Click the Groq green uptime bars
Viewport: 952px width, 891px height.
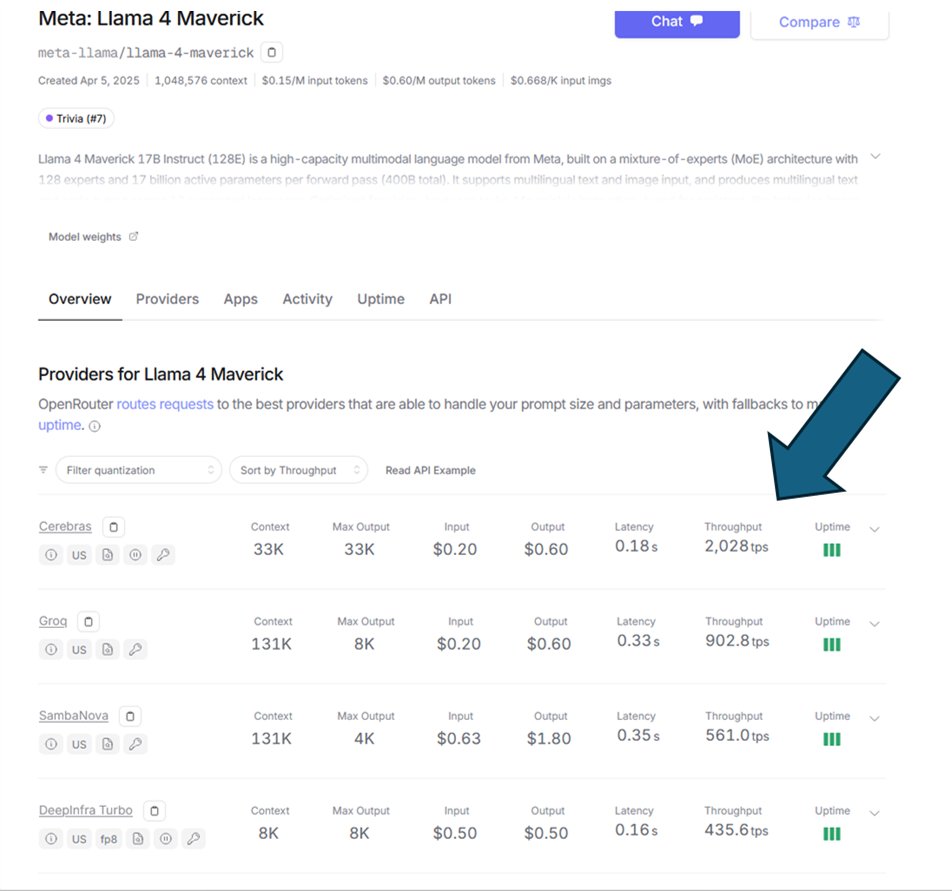click(x=831, y=645)
